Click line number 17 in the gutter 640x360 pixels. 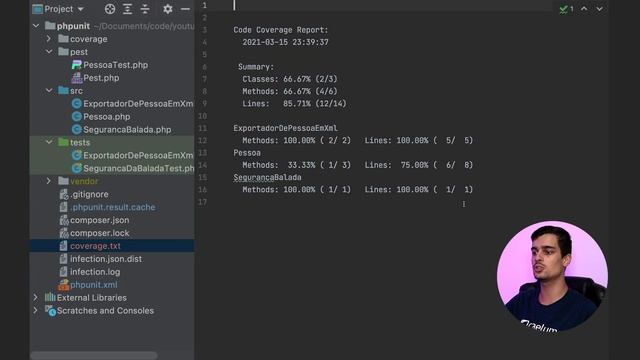pos(202,202)
